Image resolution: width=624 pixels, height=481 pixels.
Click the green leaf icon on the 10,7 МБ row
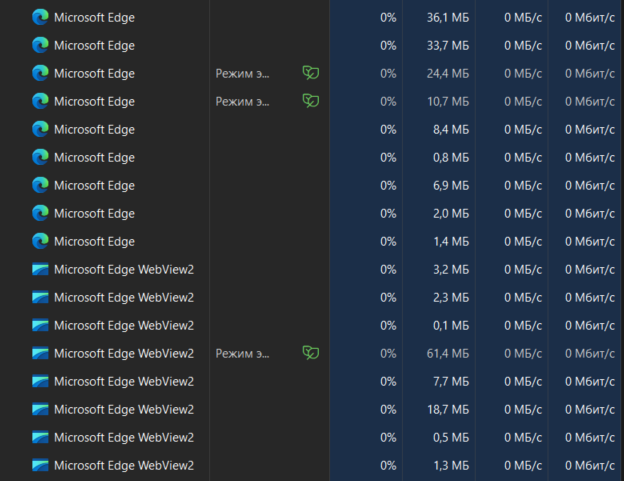(311, 101)
